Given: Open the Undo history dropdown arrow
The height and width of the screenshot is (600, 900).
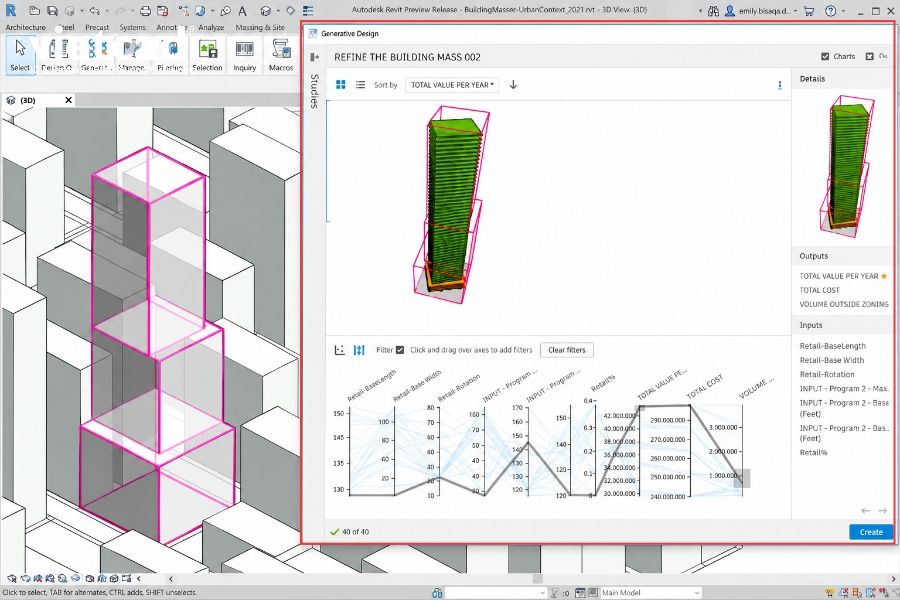Looking at the screenshot, I should pyautogui.click(x=107, y=11).
